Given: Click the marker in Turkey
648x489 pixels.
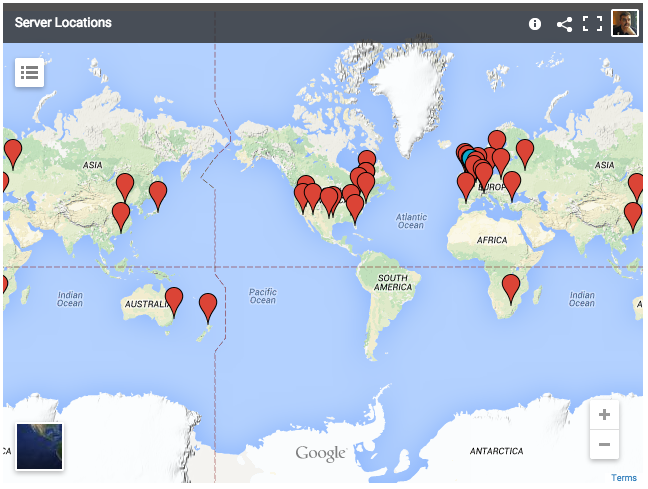Looking at the screenshot, I should coord(512,184).
